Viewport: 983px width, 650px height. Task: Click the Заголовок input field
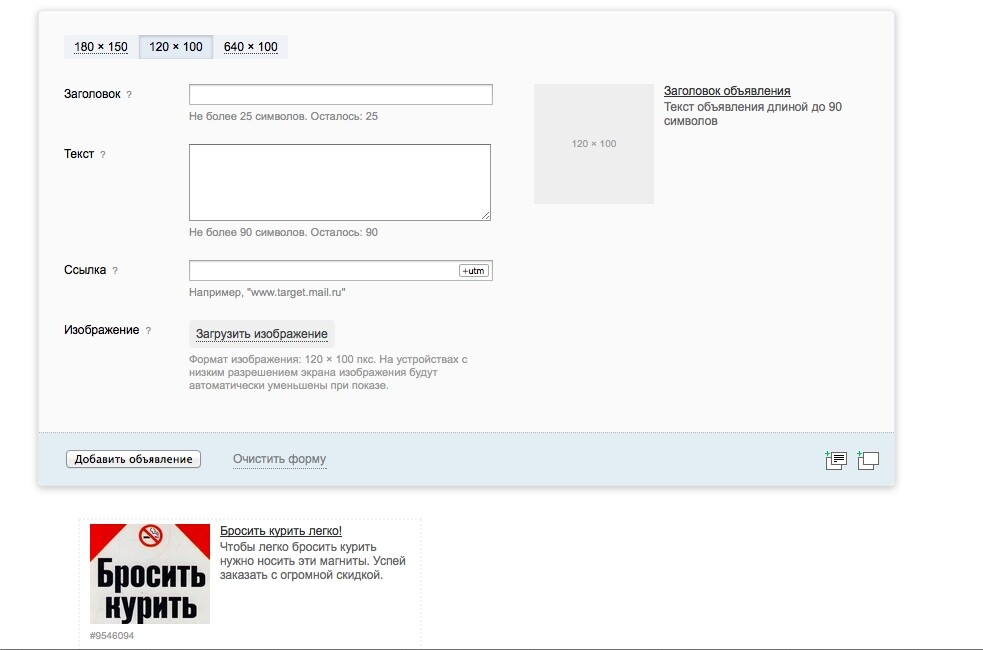pyautogui.click(x=340, y=95)
